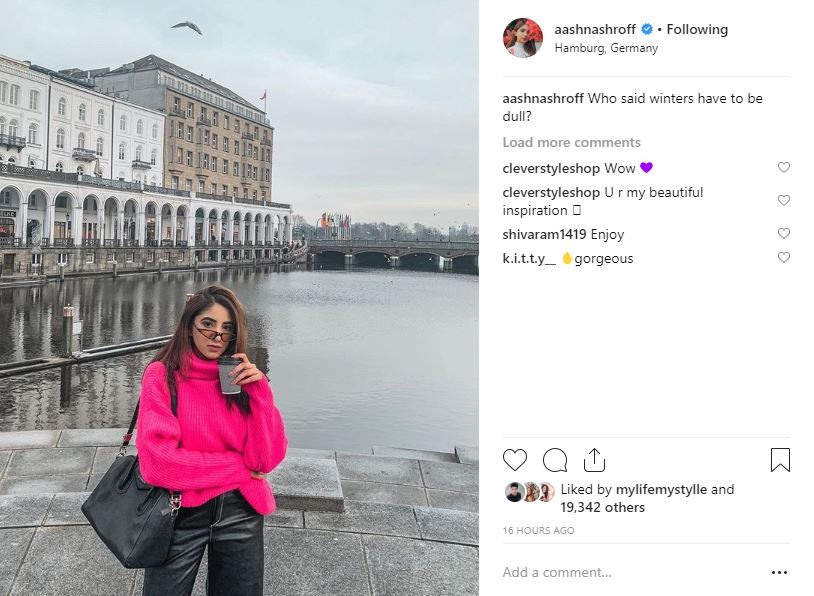Open the comment speech bubble icon
The width and height of the screenshot is (814, 596).
tap(554, 460)
